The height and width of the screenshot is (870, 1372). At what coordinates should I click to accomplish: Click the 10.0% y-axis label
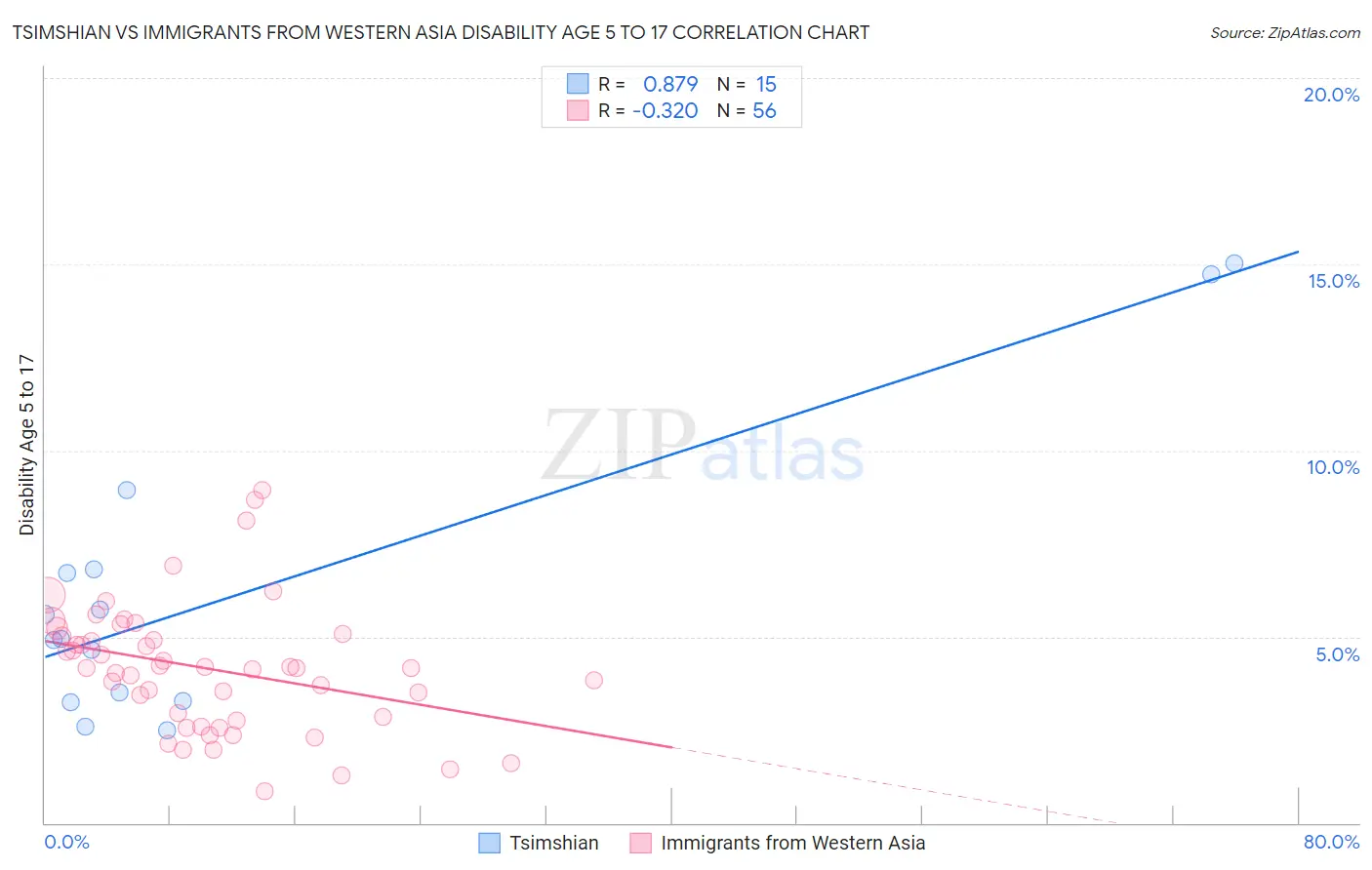point(1333,467)
